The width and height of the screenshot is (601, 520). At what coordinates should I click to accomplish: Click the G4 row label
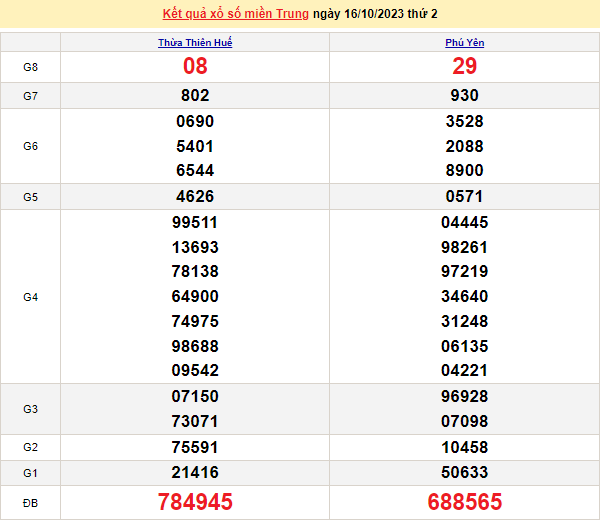pyautogui.click(x=31, y=297)
